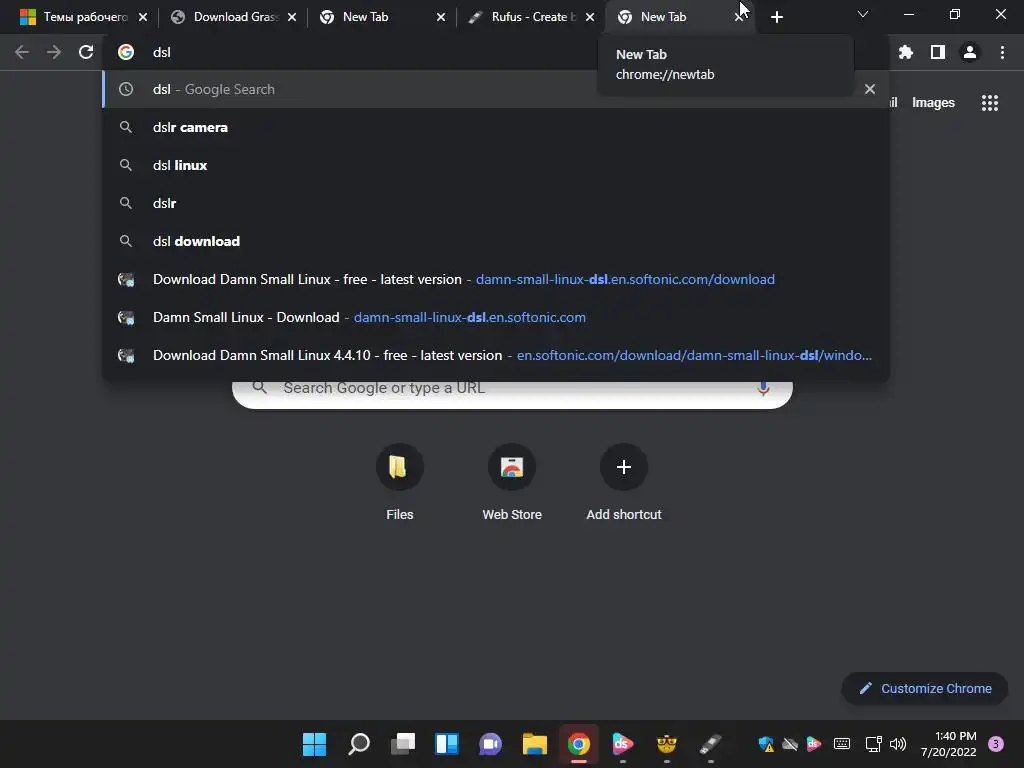Viewport: 1024px width, 768px height.
Task: Open Widgets icon on taskbar
Action: [x=447, y=744]
